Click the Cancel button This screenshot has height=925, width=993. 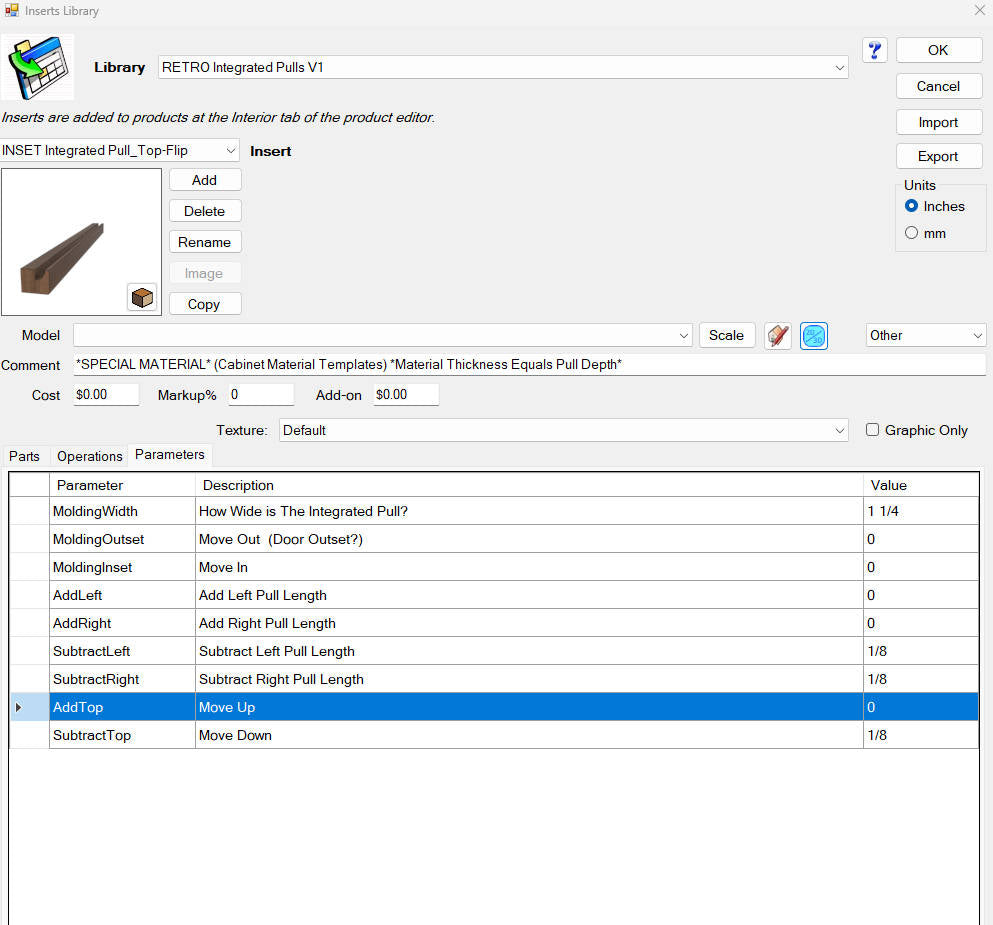pyautogui.click(x=939, y=86)
